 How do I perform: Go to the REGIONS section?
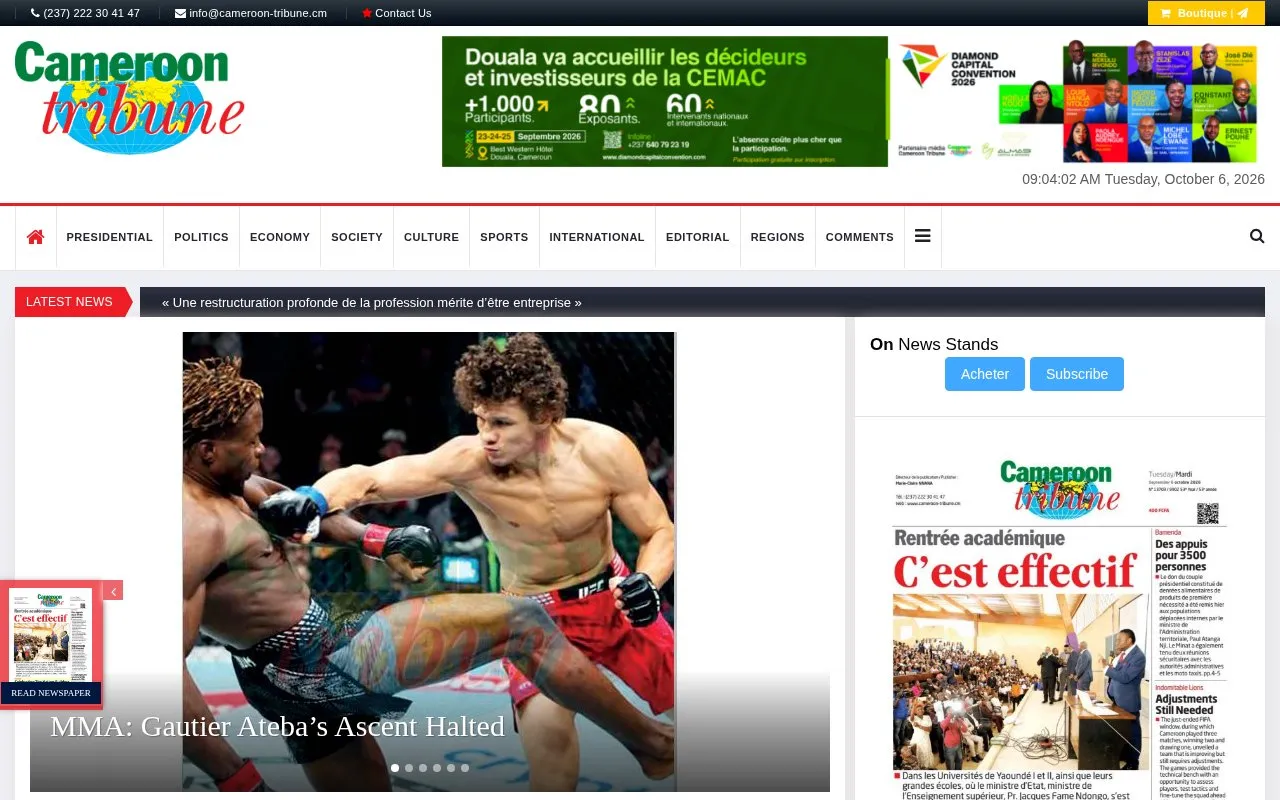pos(778,237)
